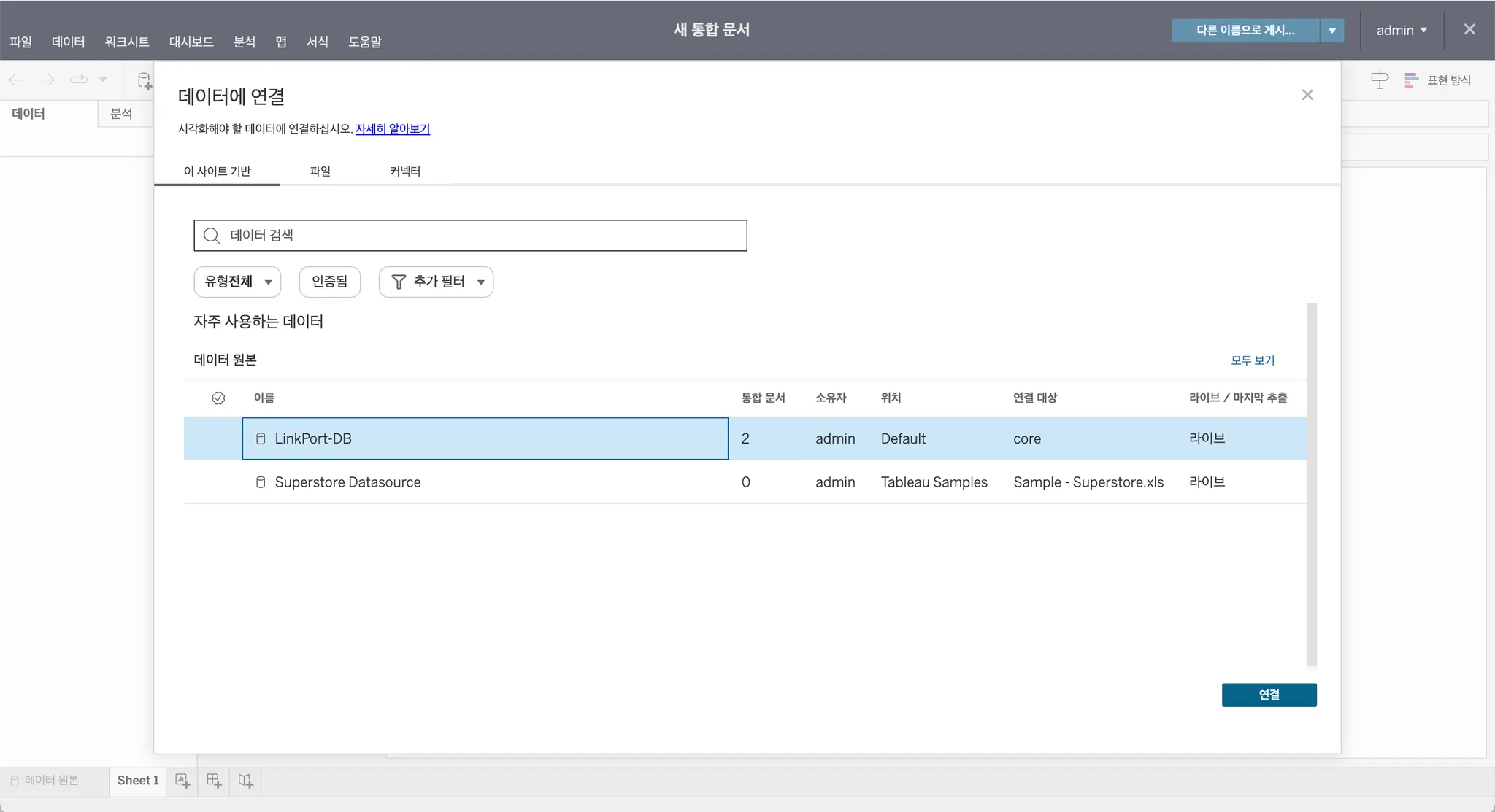
Task: Toggle the 인증됨 certified filter
Action: tap(329, 282)
